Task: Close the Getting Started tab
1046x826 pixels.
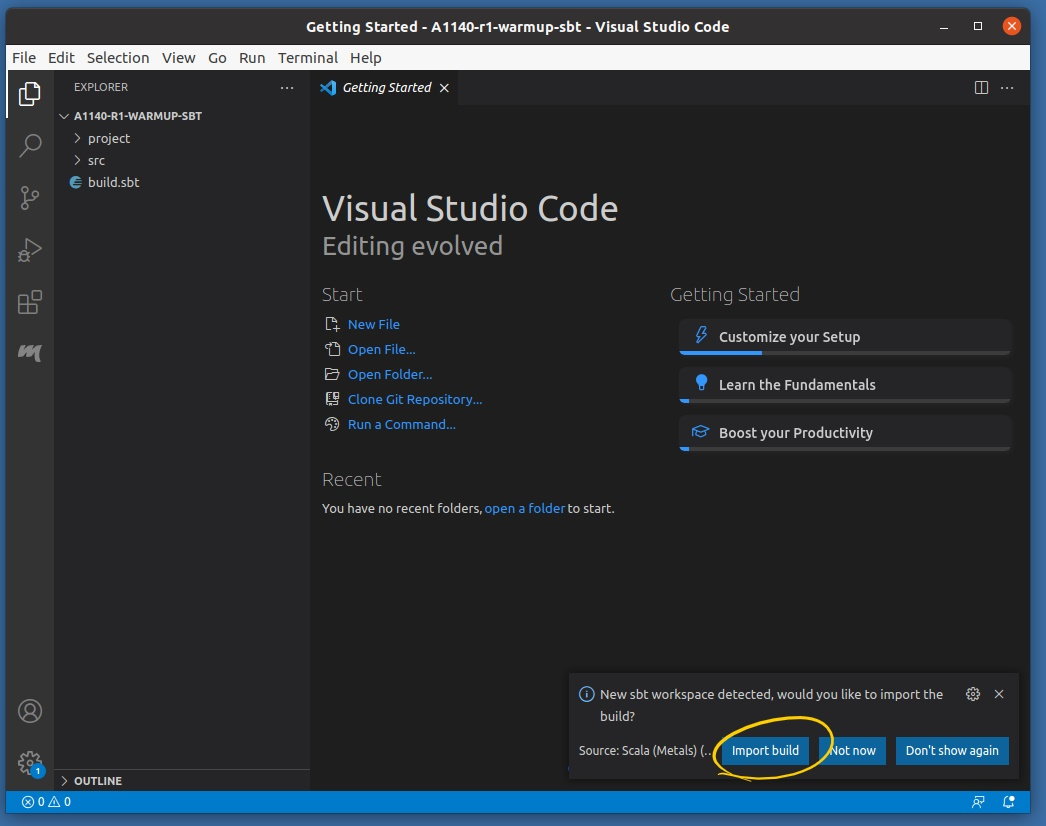Action: pos(445,88)
